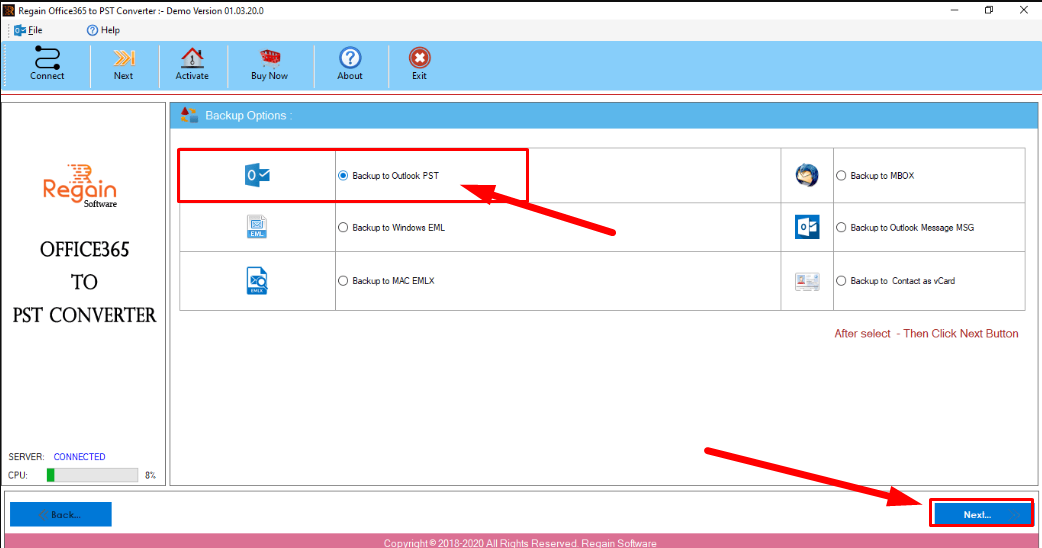This screenshot has height=548, width=1042.
Task: Close the converter window
Action: click(x=1023, y=10)
